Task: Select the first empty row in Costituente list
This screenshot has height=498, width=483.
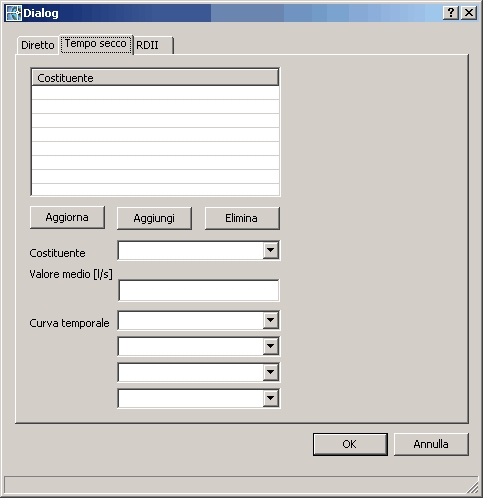Action: (x=155, y=93)
